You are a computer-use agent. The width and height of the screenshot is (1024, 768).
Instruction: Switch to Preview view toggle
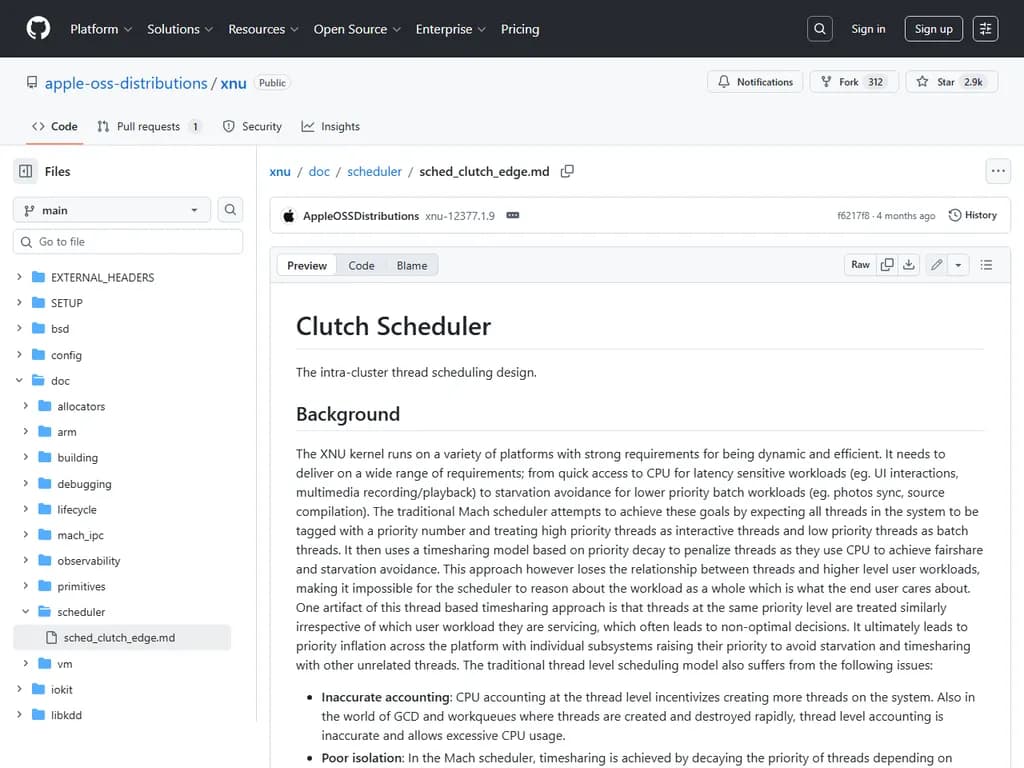tap(307, 265)
